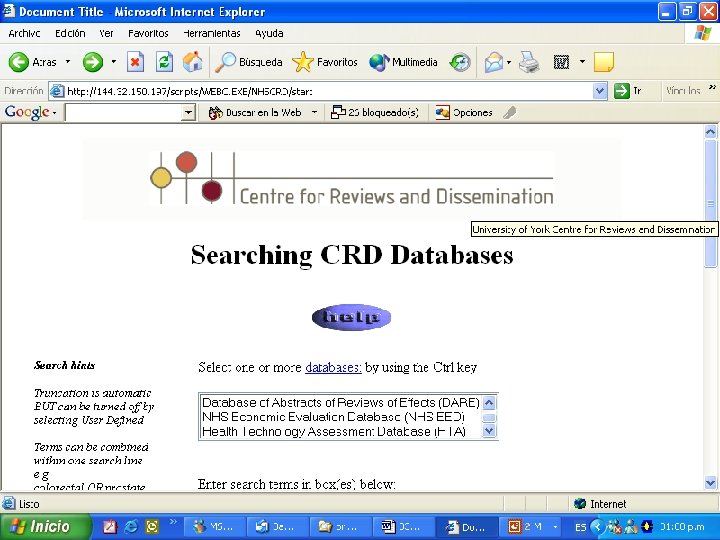Screen dimensions: 720x540
Task: Open Google toolbar Opciones
Action: [x=464, y=112]
